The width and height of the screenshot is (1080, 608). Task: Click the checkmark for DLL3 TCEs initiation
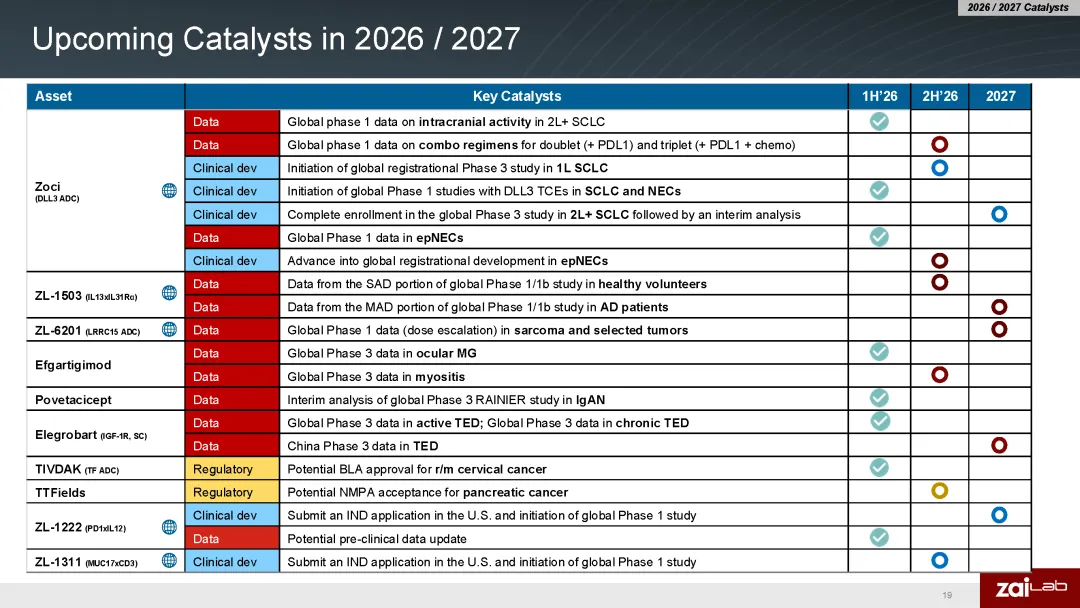[879, 190]
